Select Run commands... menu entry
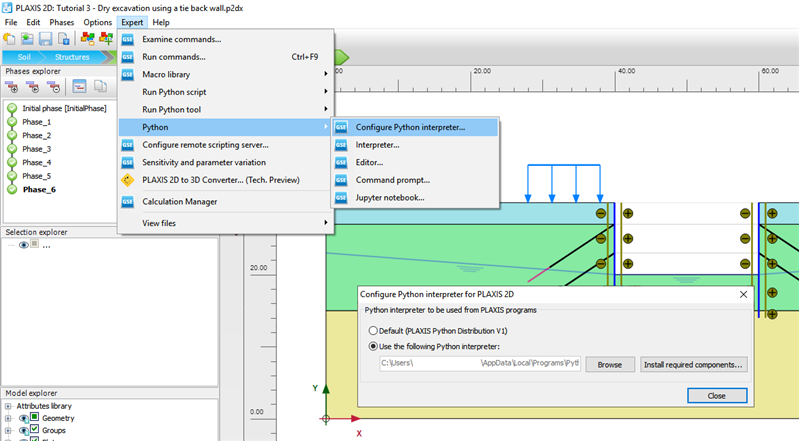This screenshot has width=799, height=441. coord(226,57)
